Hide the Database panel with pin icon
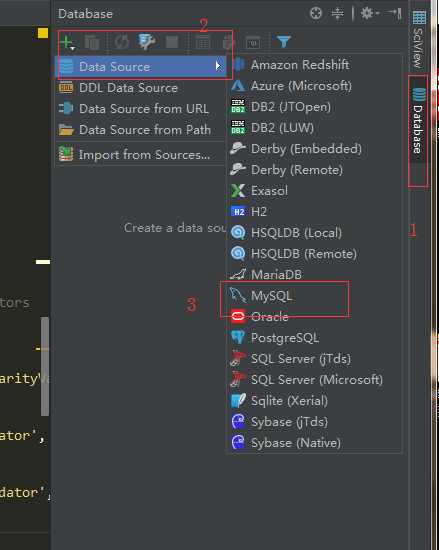The width and height of the screenshot is (439, 550). pos(395,13)
